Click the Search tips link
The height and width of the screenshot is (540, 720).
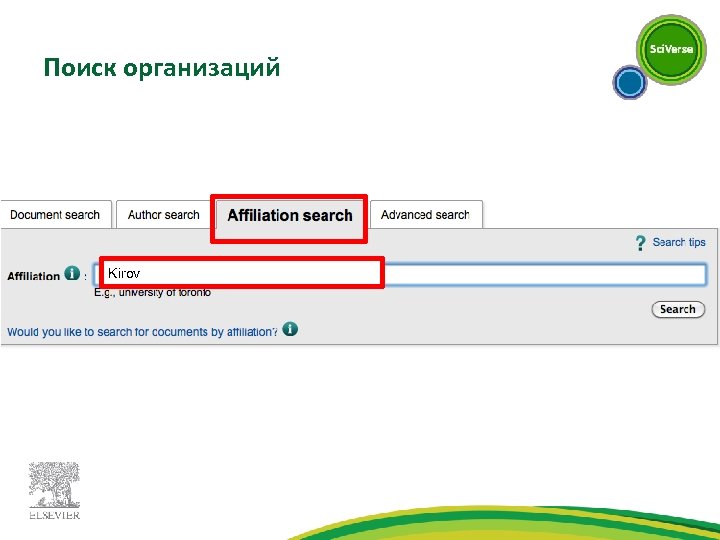tap(679, 242)
